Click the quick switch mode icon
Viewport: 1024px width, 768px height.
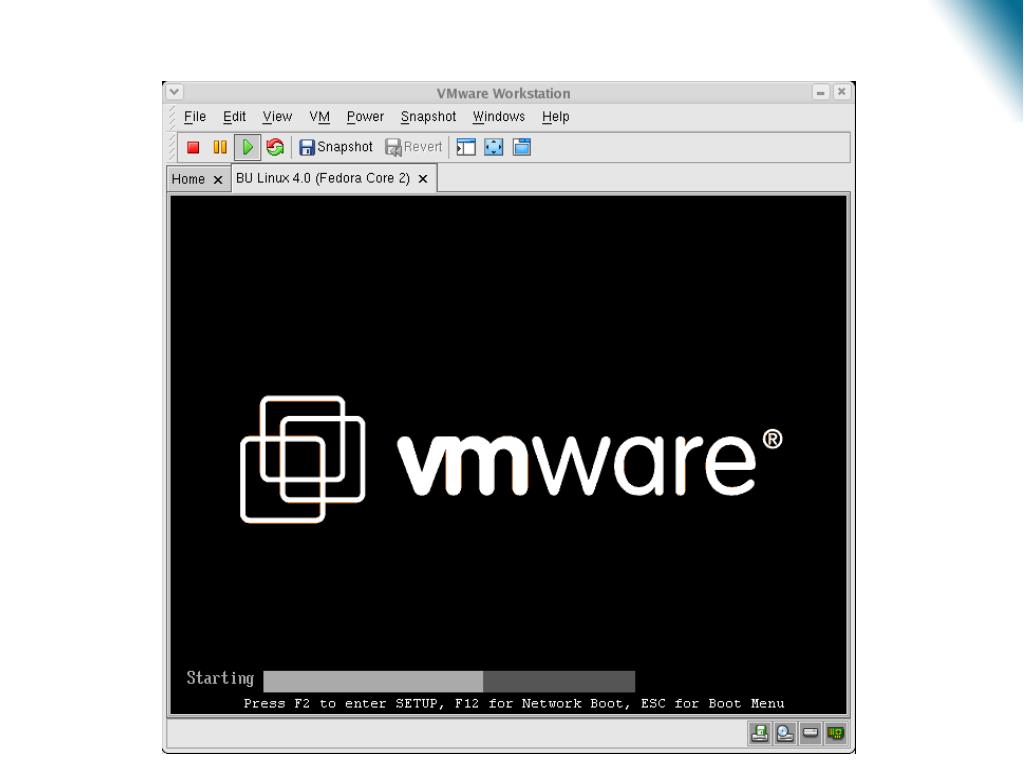click(x=522, y=148)
